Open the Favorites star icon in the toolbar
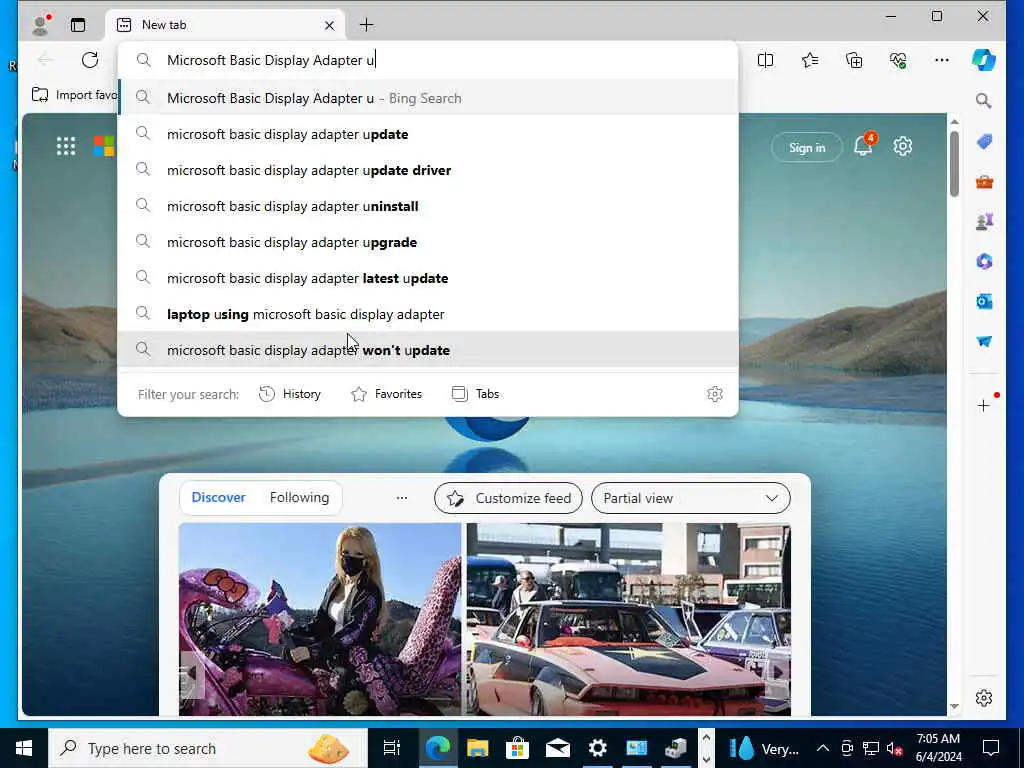The image size is (1024, 768). tap(810, 60)
